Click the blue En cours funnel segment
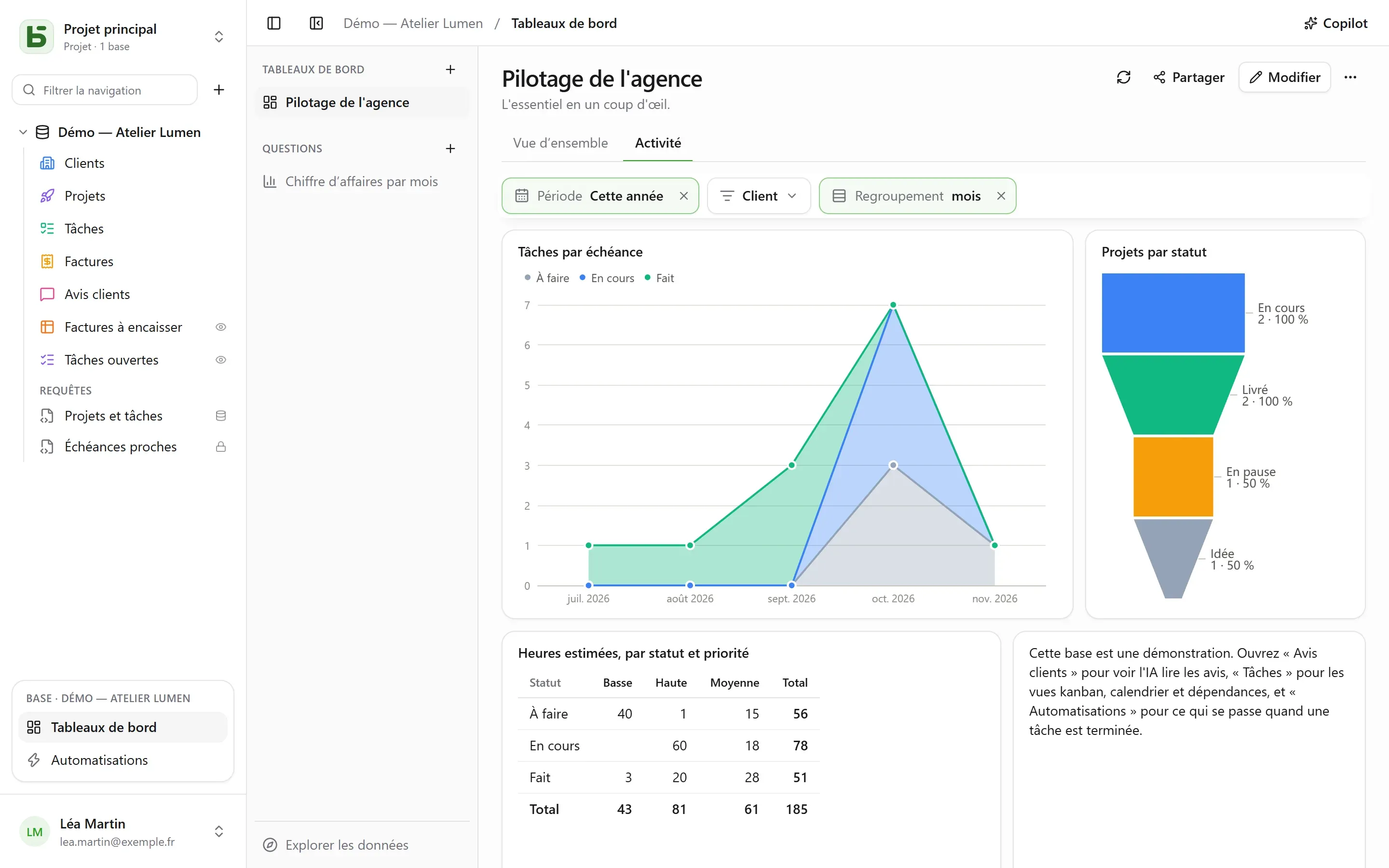Image resolution: width=1389 pixels, height=868 pixels. (1172, 313)
